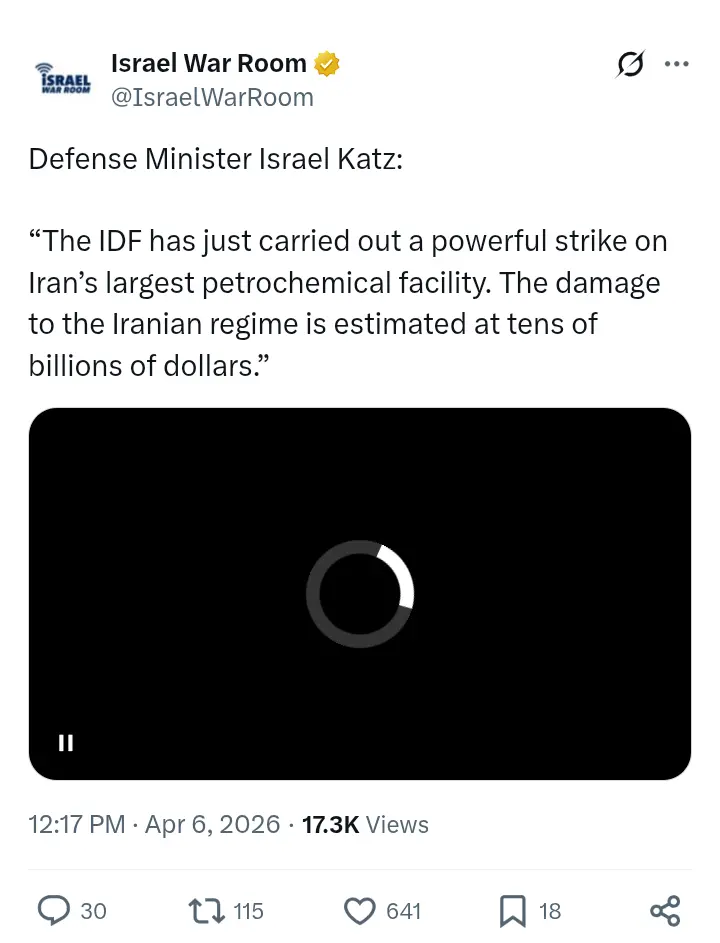Toggle the heart Like icon
The height and width of the screenshot is (943, 720).
(x=359, y=910)
